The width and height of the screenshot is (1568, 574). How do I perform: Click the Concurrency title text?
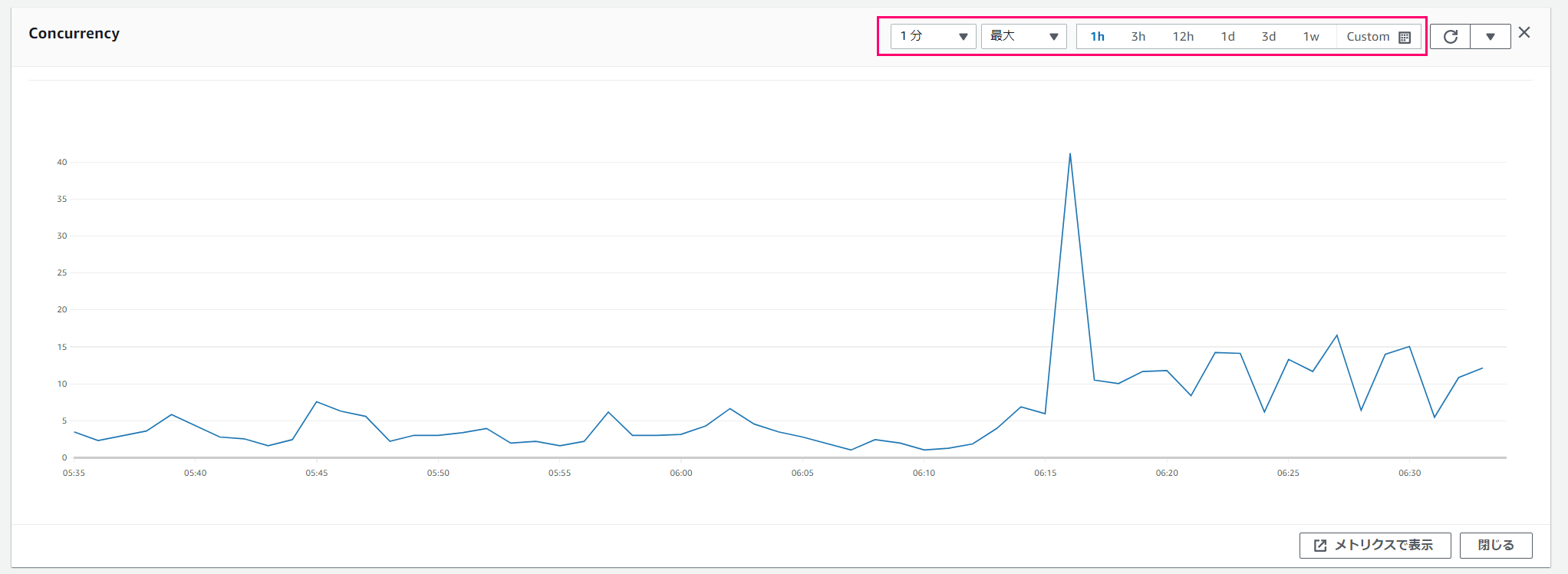tap(74, 33)
